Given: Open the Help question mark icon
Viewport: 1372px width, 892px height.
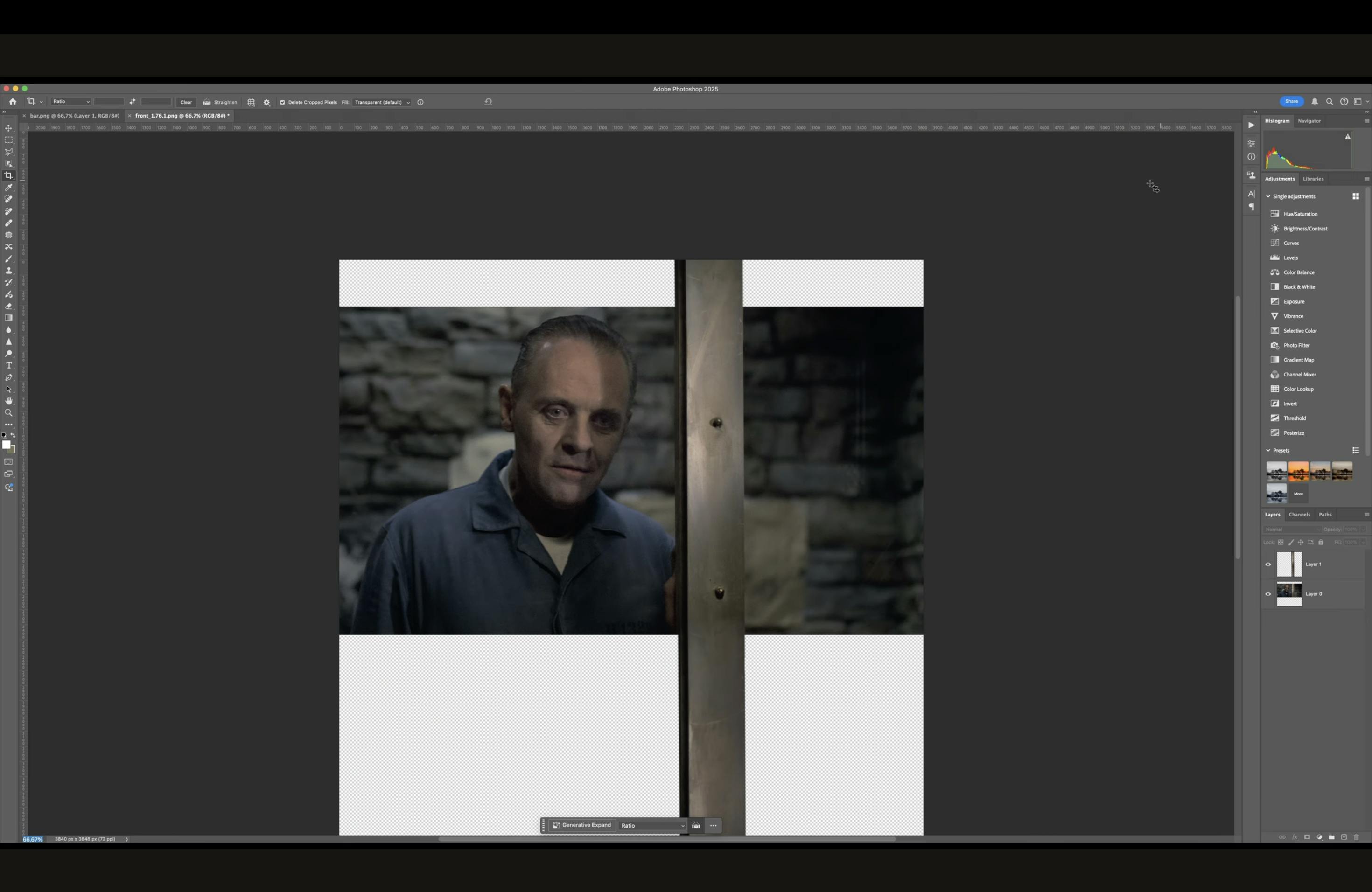Looking at the screenshot, I should click(1344, 101).
